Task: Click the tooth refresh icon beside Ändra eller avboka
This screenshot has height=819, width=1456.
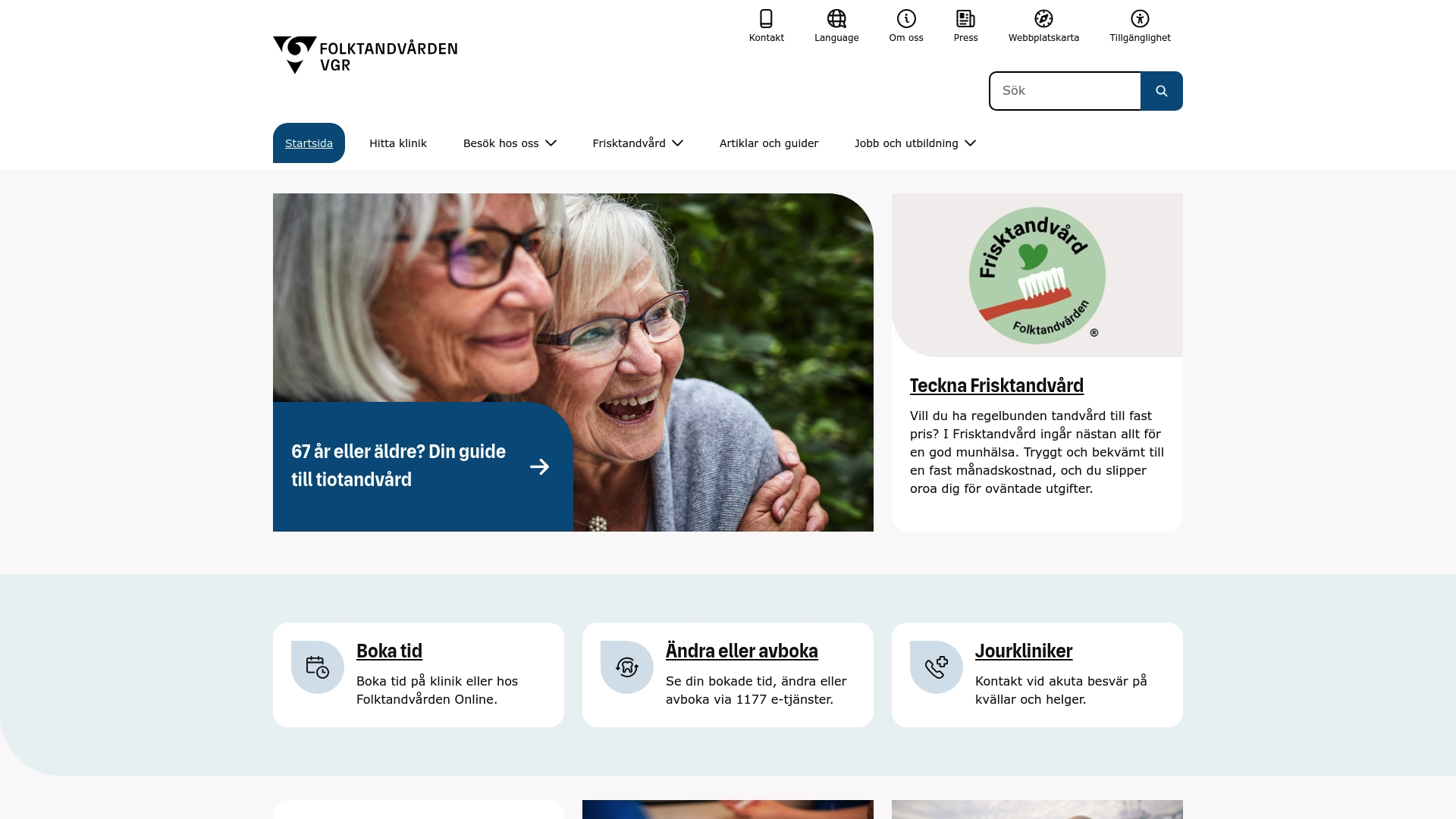Action: click(x=626, y=667)
